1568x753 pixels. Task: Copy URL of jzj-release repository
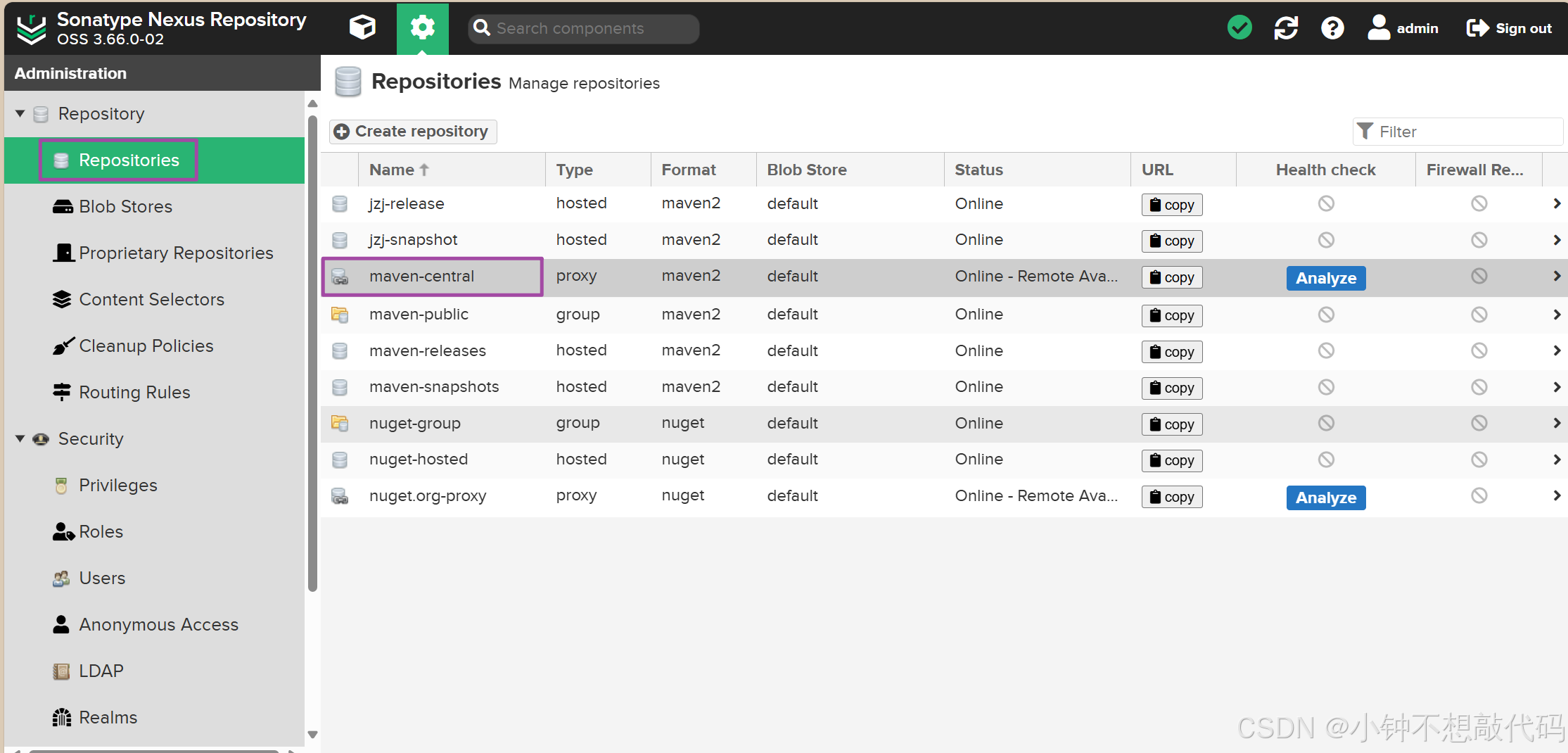tap(1172, 205)
